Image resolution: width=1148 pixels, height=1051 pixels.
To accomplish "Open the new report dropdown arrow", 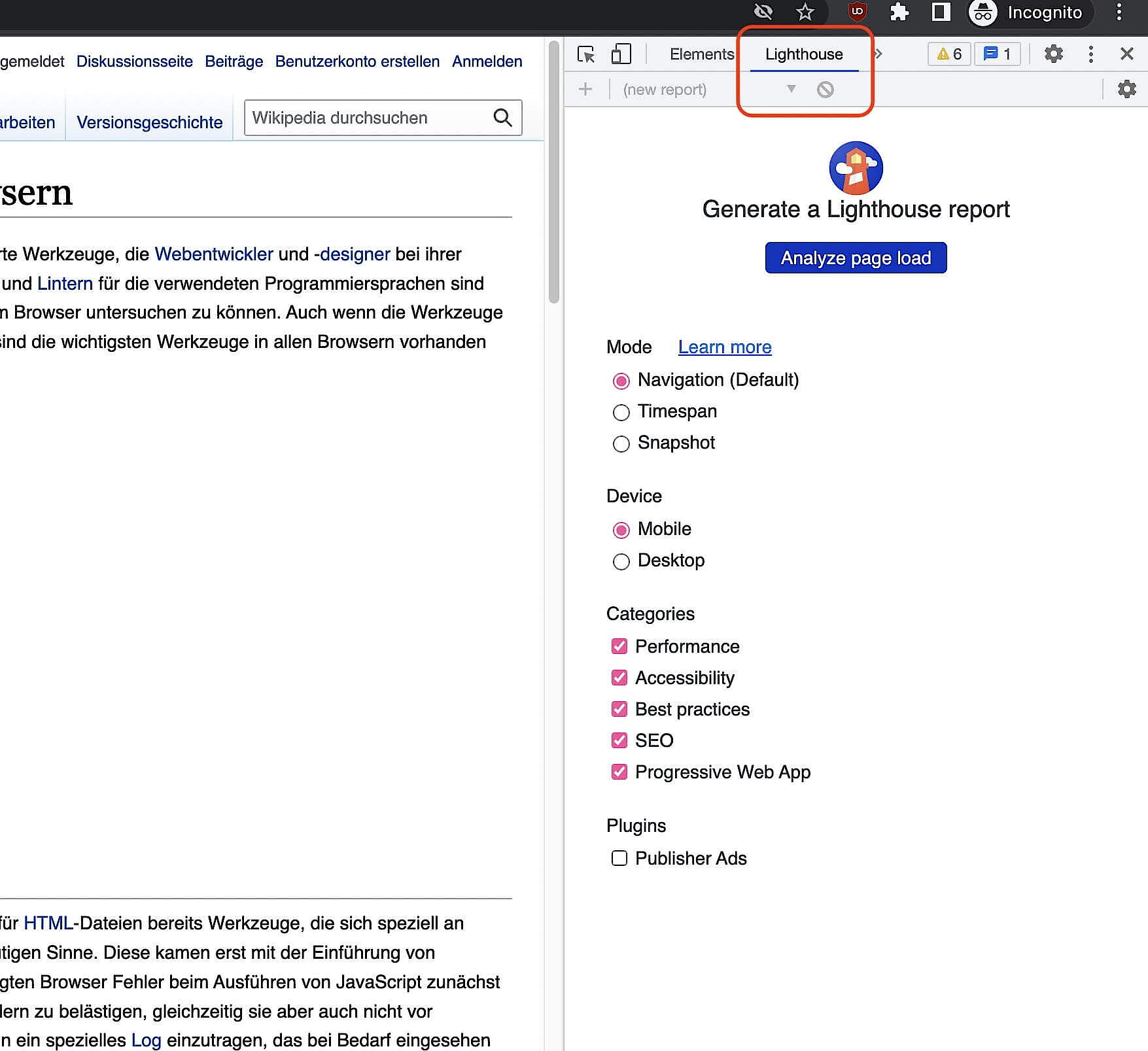I will tap(791, 89).
